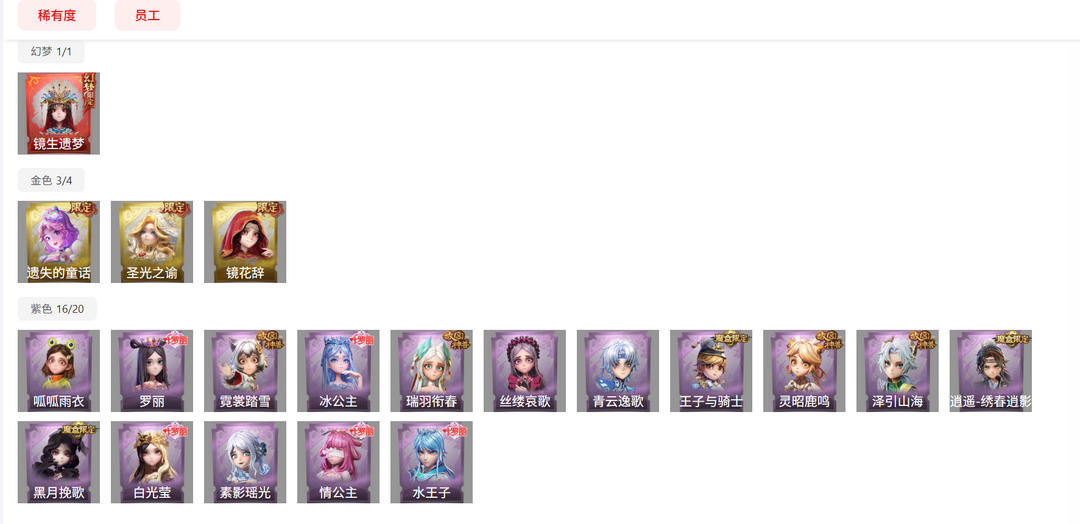Select the 瑞羽衔春 character card
Image resolution: width=1080 pixels, height=524 pixels.
click(x=431, y=370)
